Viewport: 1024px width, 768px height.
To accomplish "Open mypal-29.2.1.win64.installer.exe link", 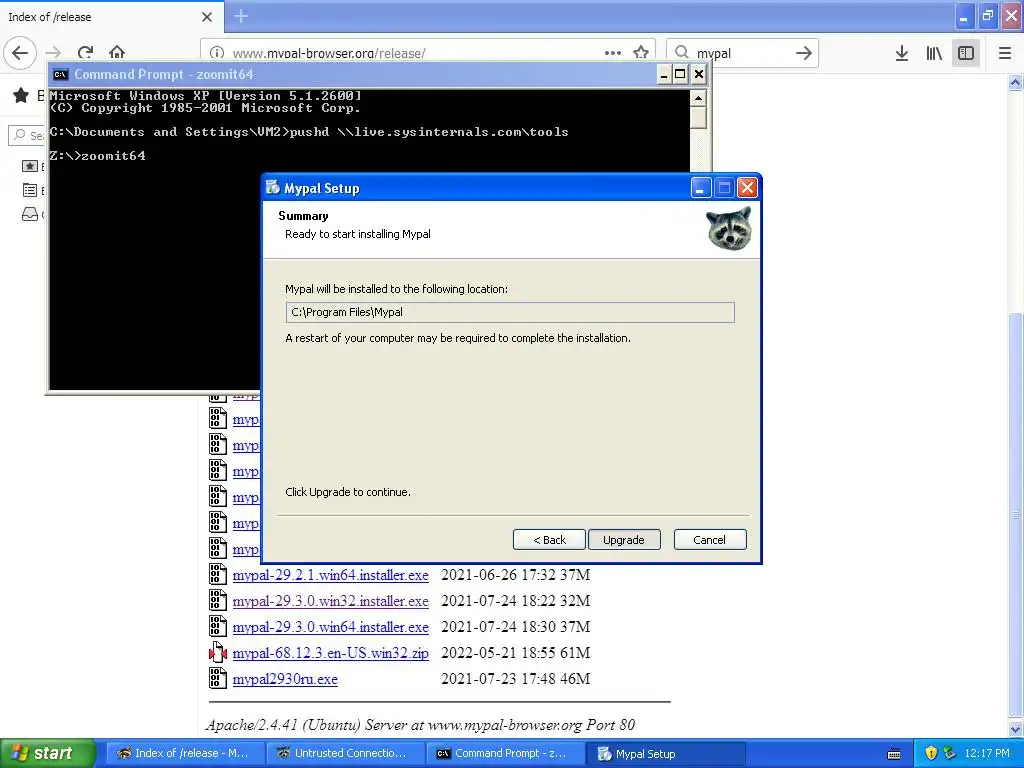I will (330, 575).
